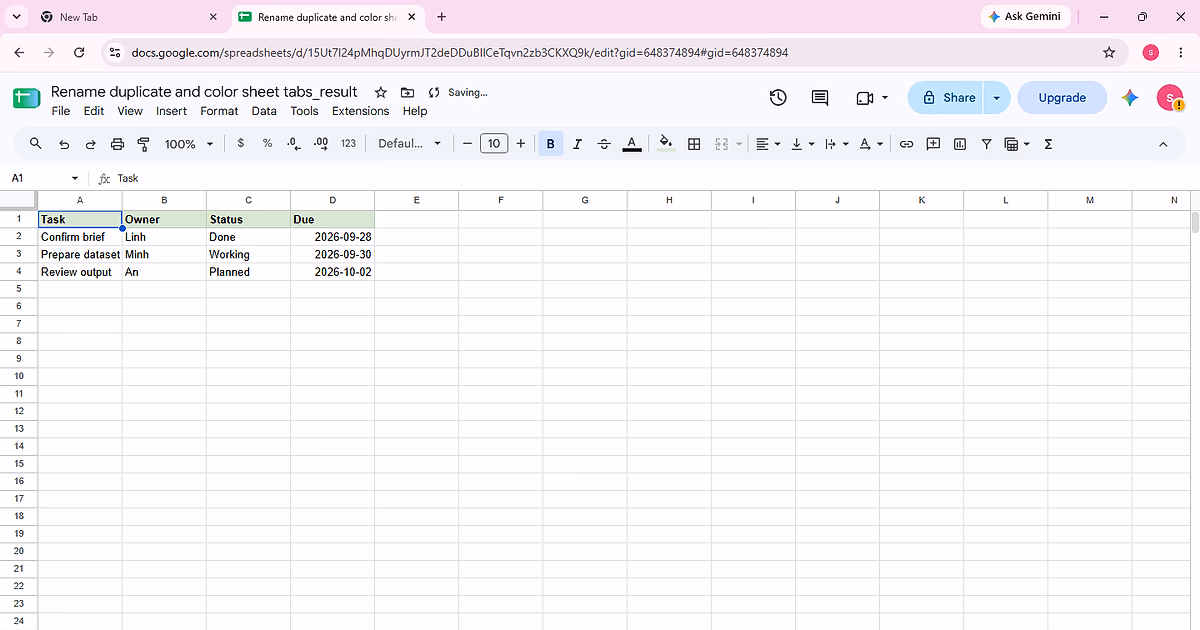The width and height of the screenshot is (1200, 630).
Task: Click the Share button
Action: click(x=947, y=98)
